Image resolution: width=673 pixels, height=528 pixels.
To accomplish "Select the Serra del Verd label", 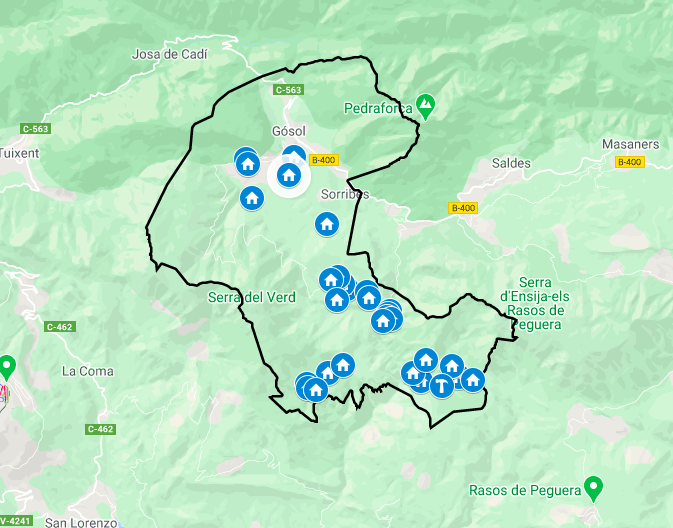I will point(252,297).
